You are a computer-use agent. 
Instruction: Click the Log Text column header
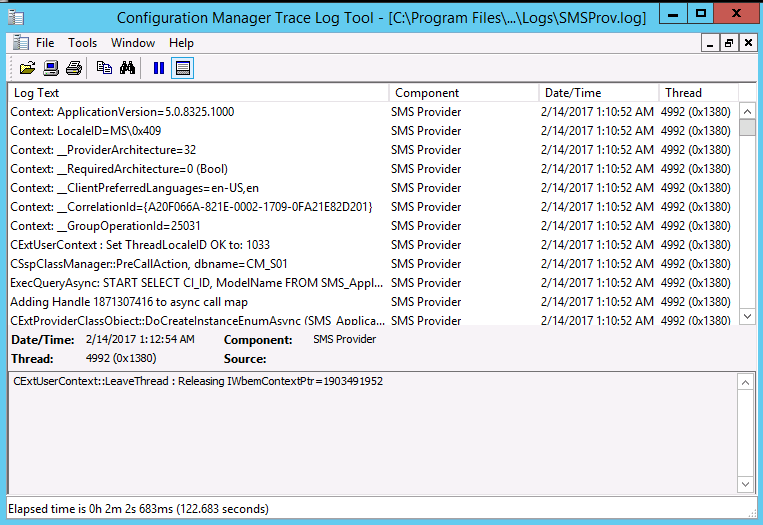198,93
